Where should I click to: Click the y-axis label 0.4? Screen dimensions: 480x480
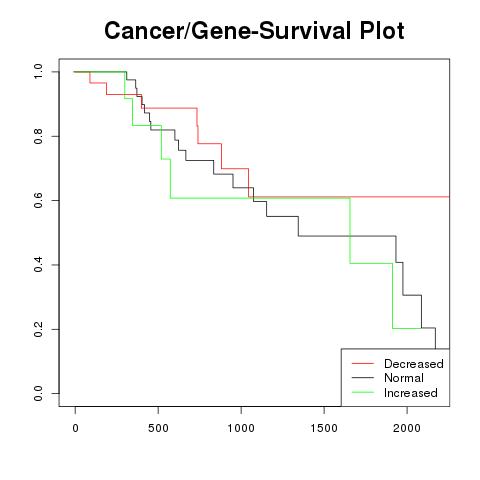tap(38, 265)
